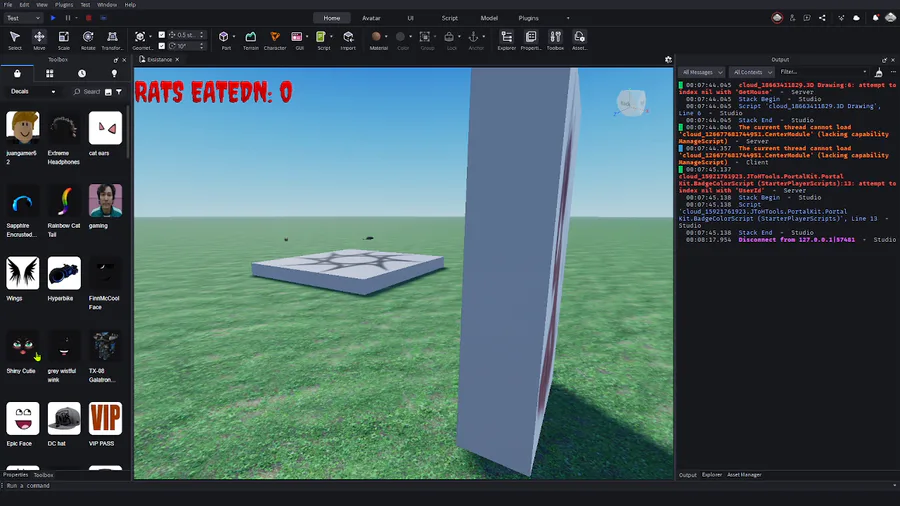
Task: Toggle the move snap increment checkbox
Action: click(x=162, y=35)
